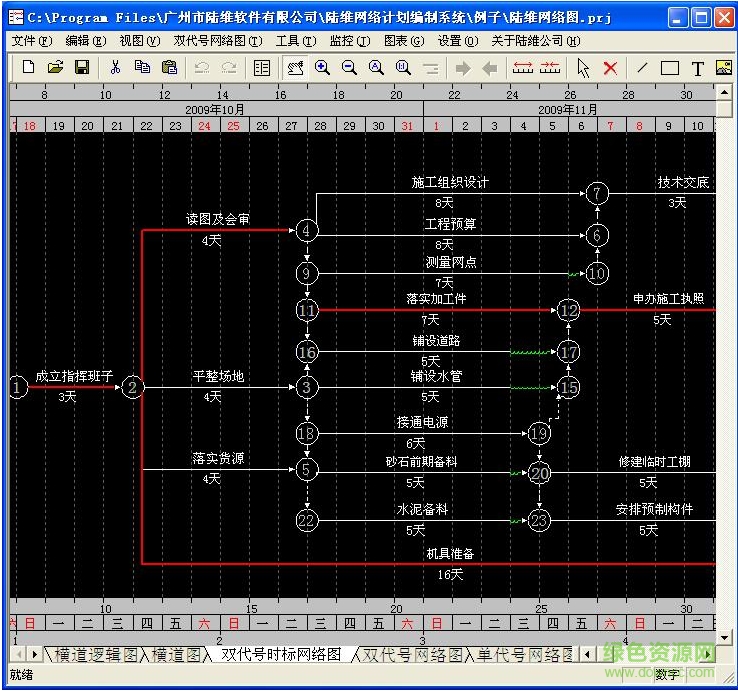Click the Zoom In magnifier icon

pyautogui.click(x=322, y=68)
